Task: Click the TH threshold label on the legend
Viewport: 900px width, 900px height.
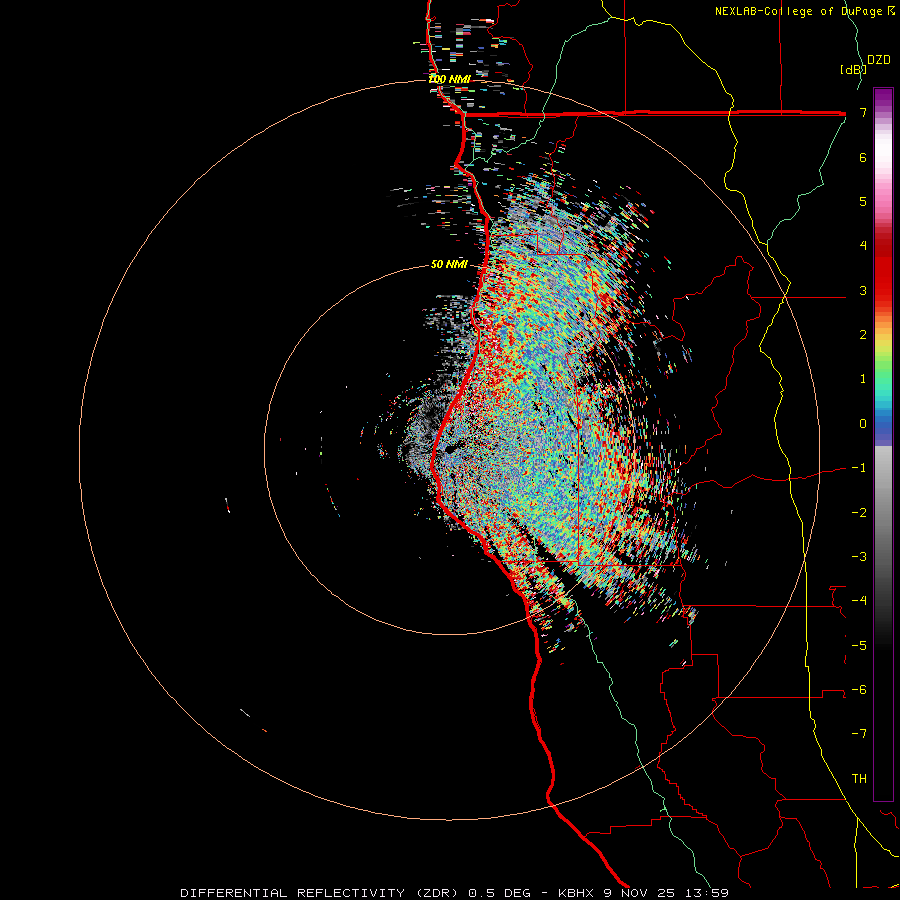Action: 859,779
